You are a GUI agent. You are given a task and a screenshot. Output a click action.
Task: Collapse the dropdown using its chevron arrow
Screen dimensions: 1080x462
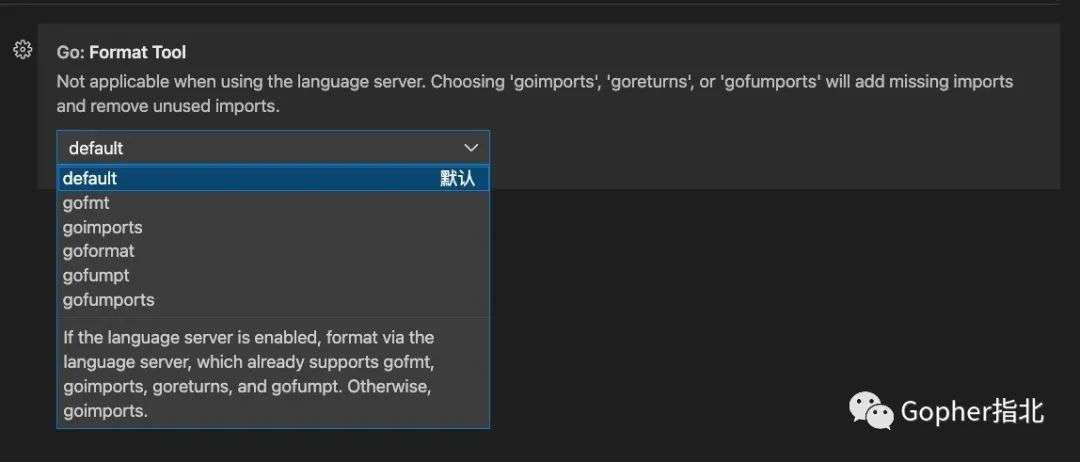point(471,148)
